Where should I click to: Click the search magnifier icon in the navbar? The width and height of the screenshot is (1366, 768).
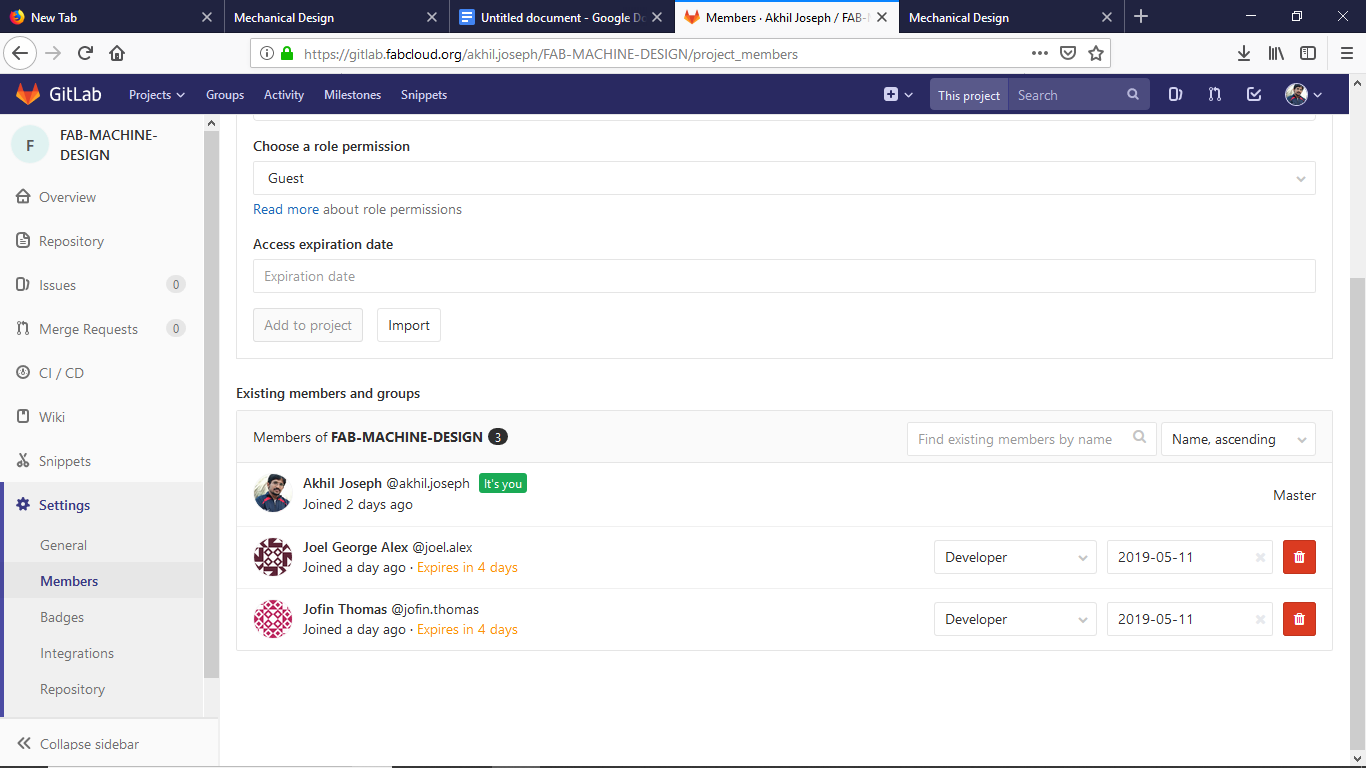coord(1133,95)
